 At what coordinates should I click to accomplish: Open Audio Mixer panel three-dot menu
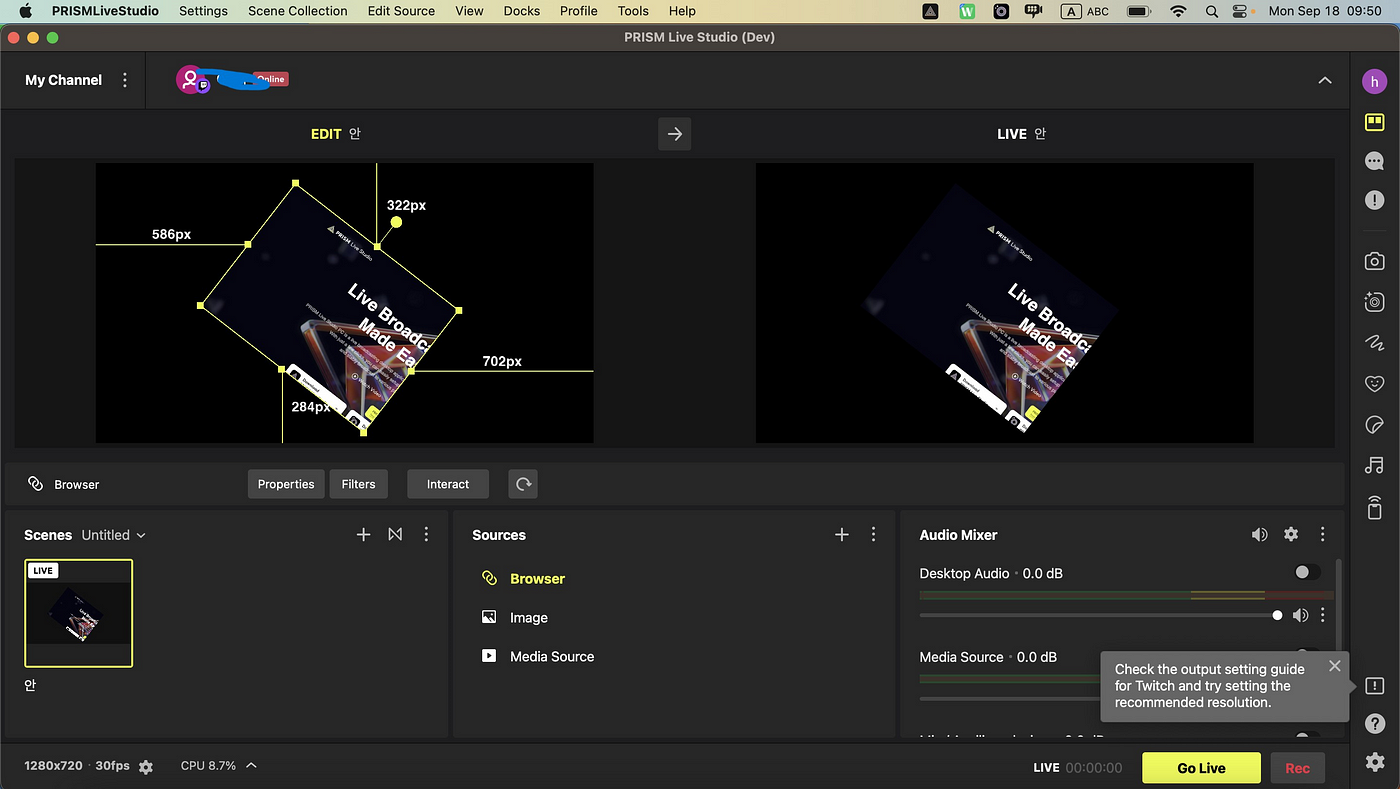point(1322,535)
